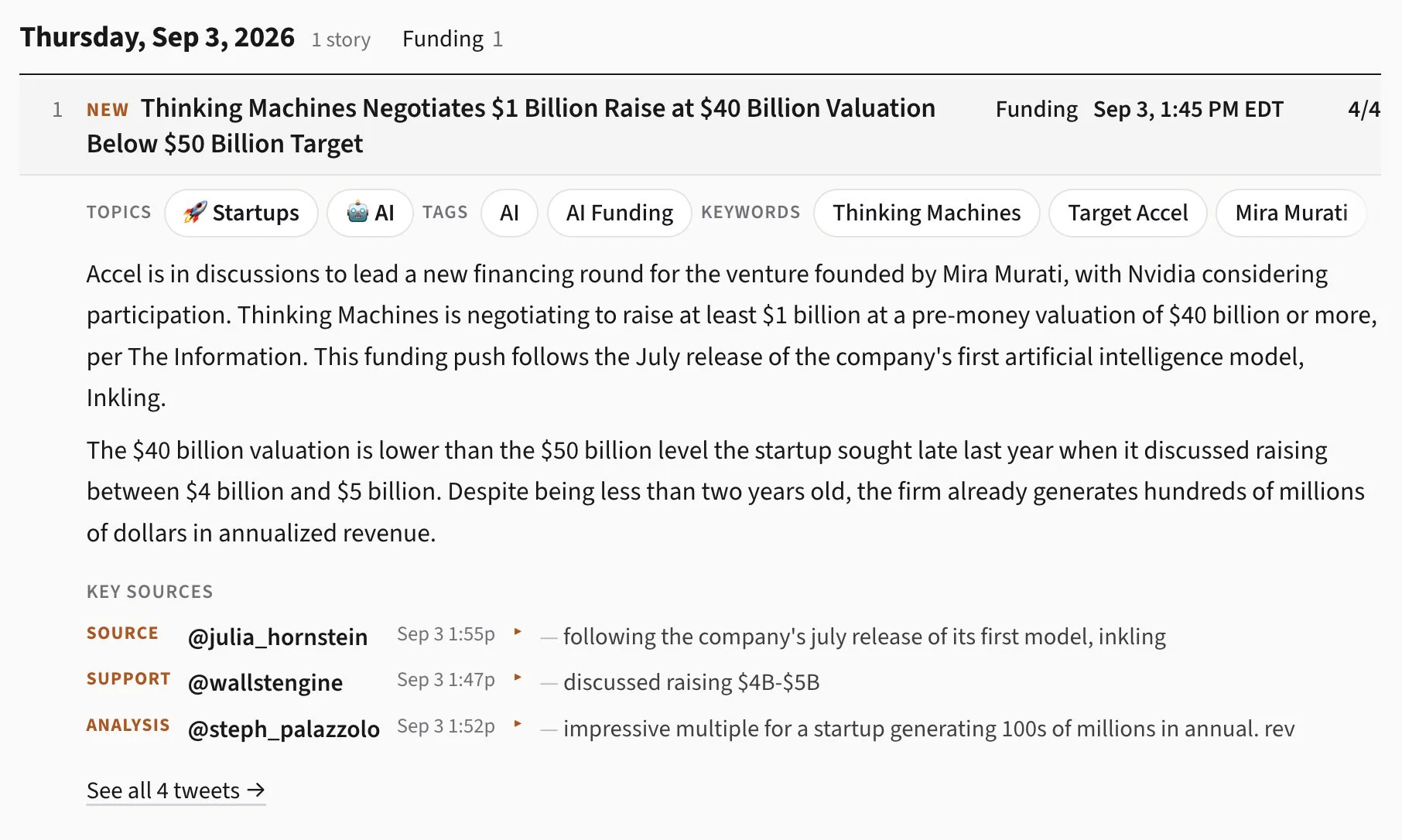
Task: Click the KEYWORDS label before Thinking Machines chip
Action: [751, 213]
